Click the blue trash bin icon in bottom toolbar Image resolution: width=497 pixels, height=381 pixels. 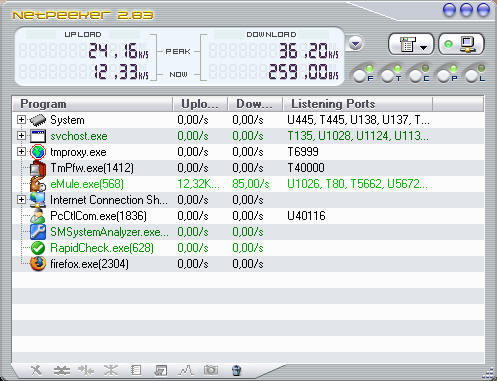click(x=236, y=370)
